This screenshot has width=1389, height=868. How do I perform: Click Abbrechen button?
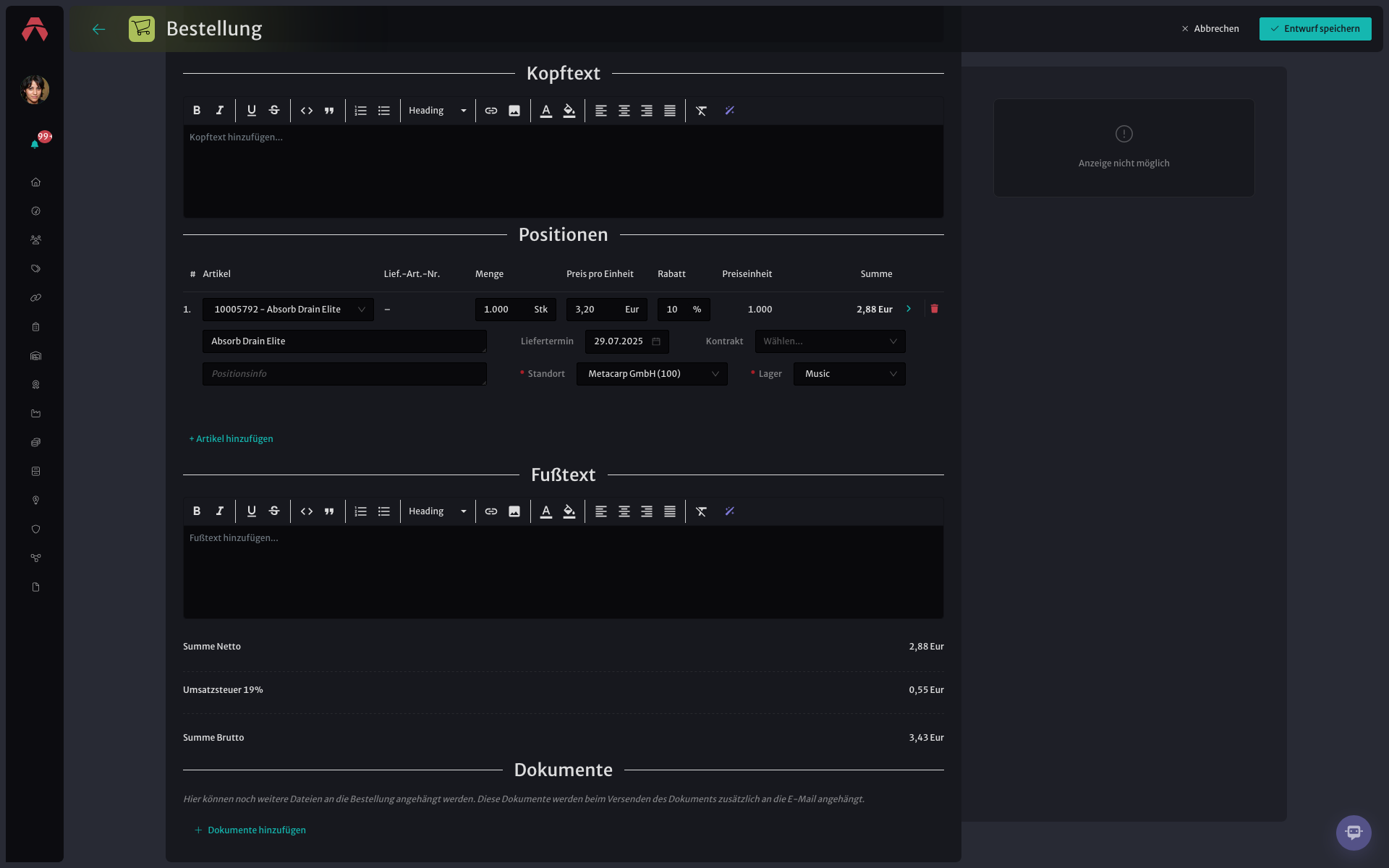[1210, 29]
